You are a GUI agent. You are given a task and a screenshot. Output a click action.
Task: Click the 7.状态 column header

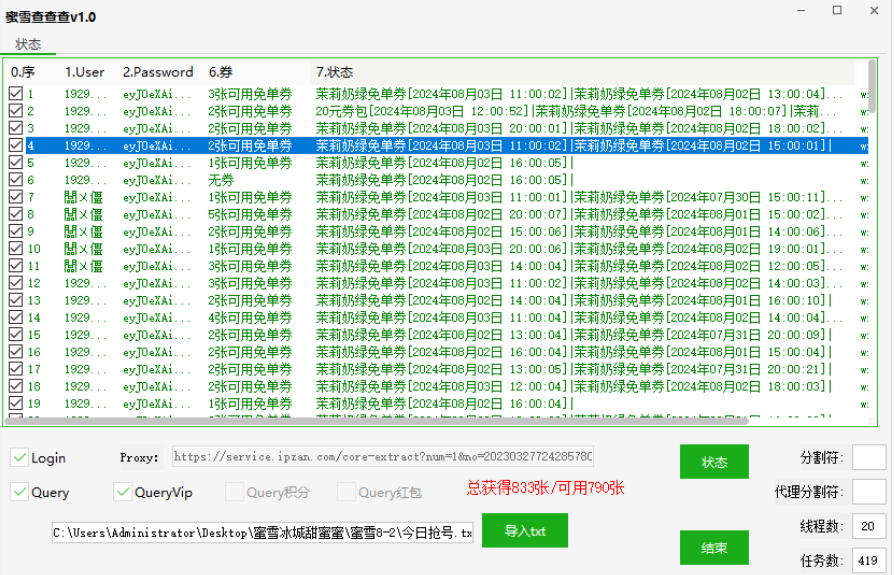[334, 72]
